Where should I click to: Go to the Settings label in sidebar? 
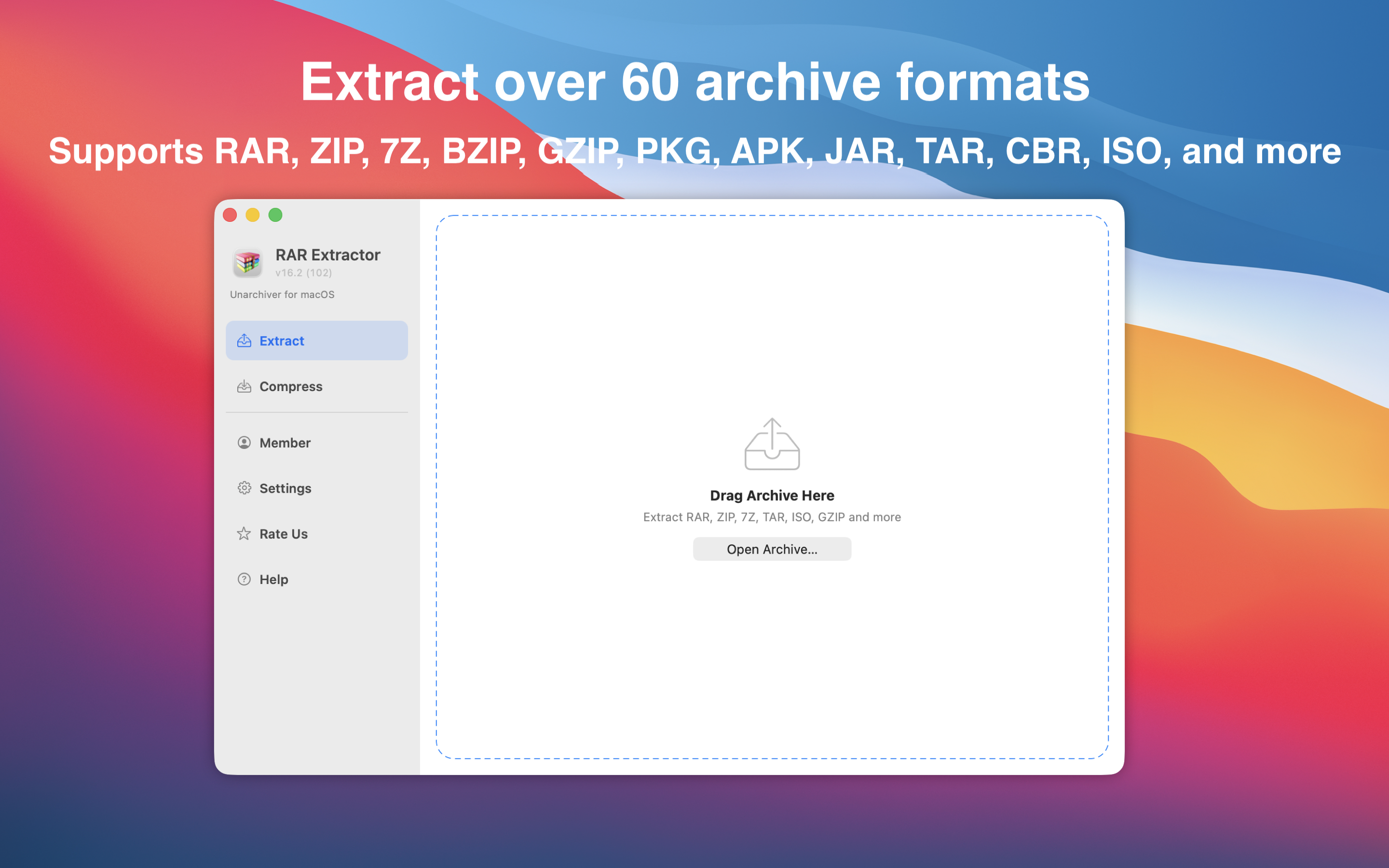pos(285,488)
